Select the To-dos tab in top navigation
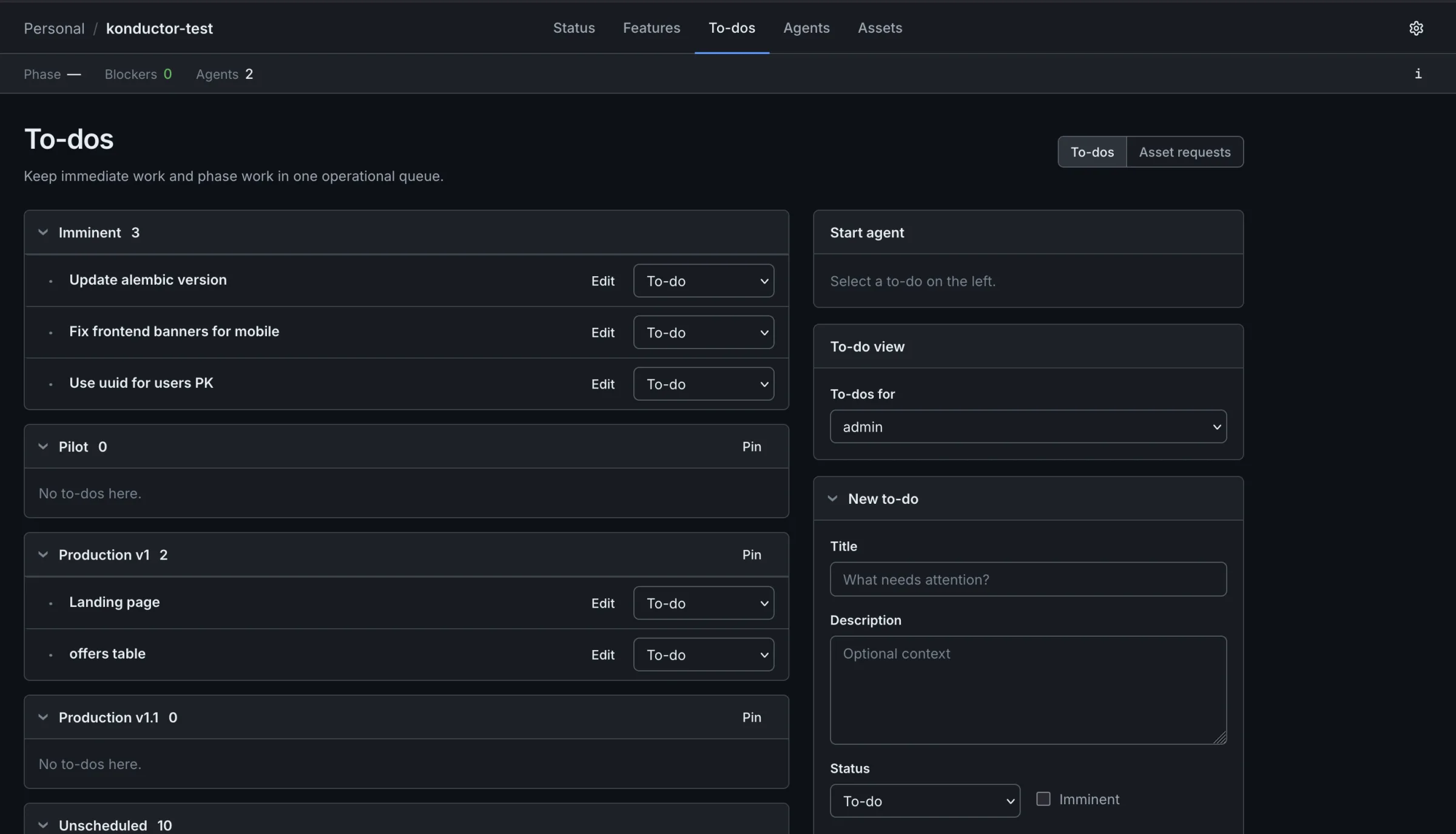 tap(732, 28)
